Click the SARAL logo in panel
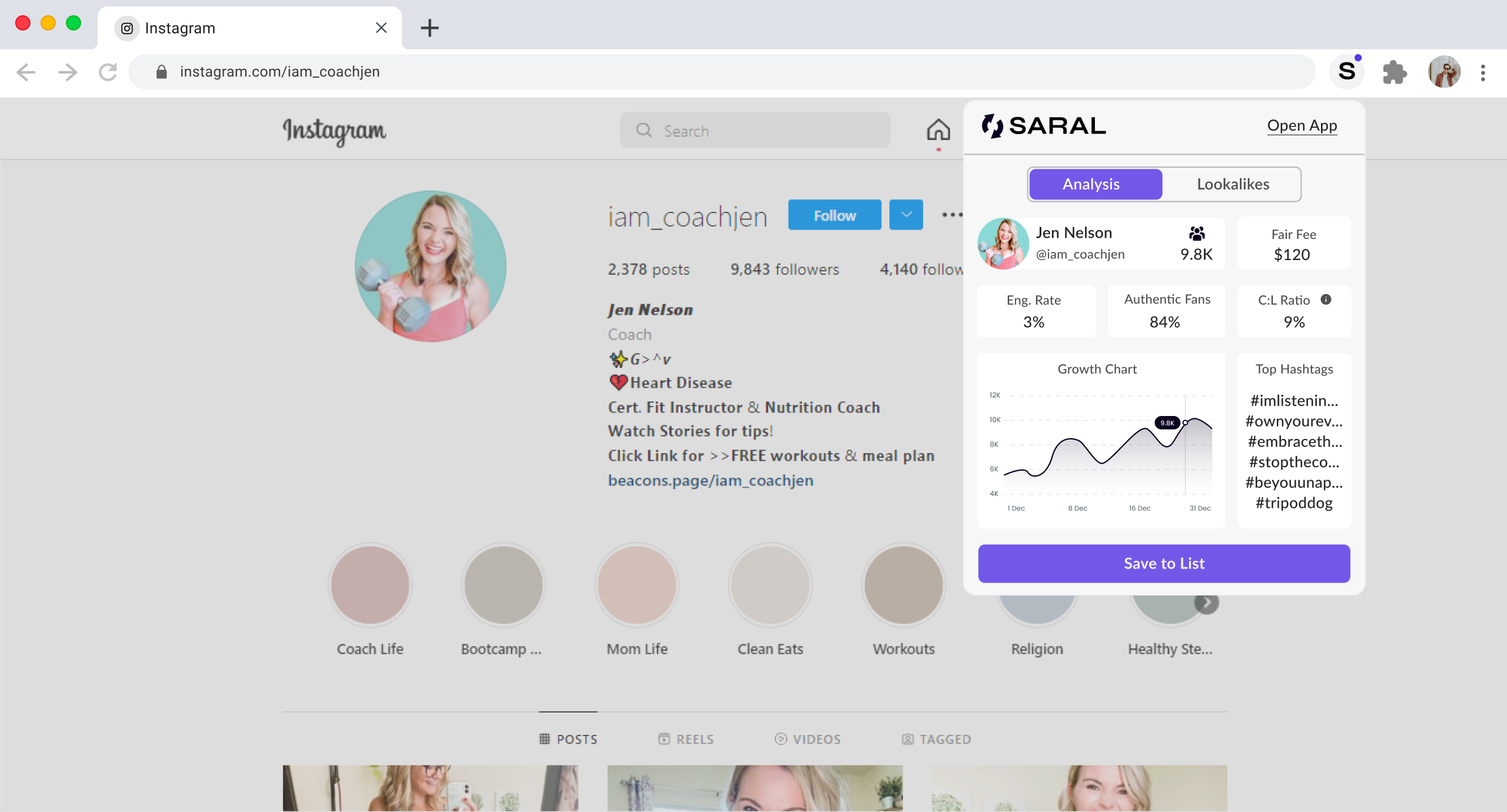Viewport: 1507px width, 812px height. click(1044, 125)
